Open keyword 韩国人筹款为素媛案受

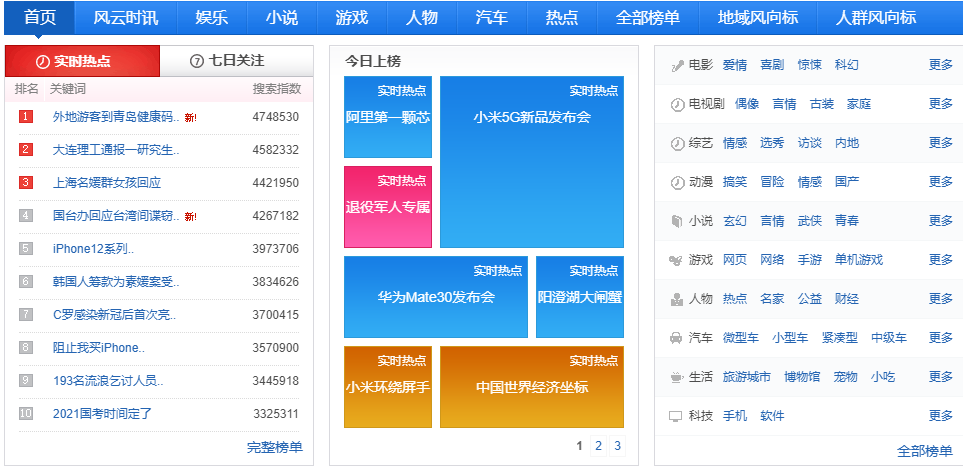point(116,282)
